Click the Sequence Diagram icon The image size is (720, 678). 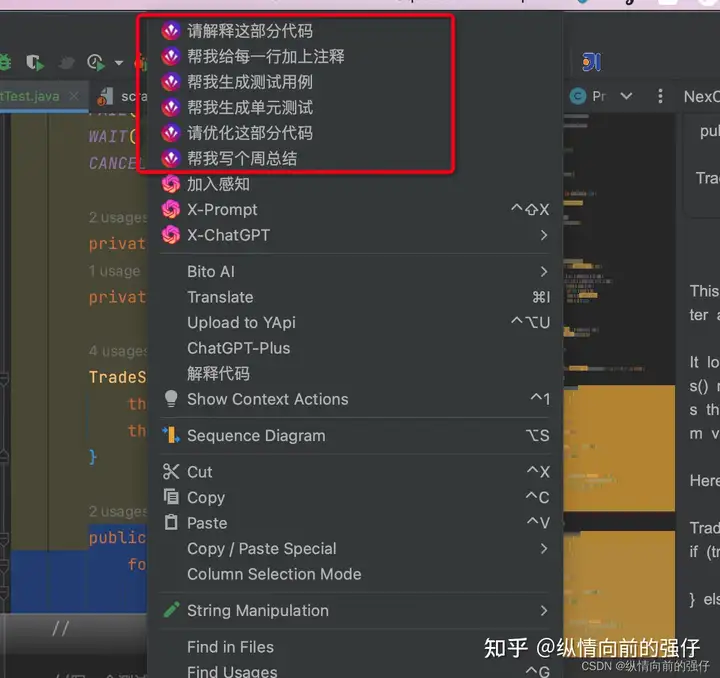coord(171,435)
